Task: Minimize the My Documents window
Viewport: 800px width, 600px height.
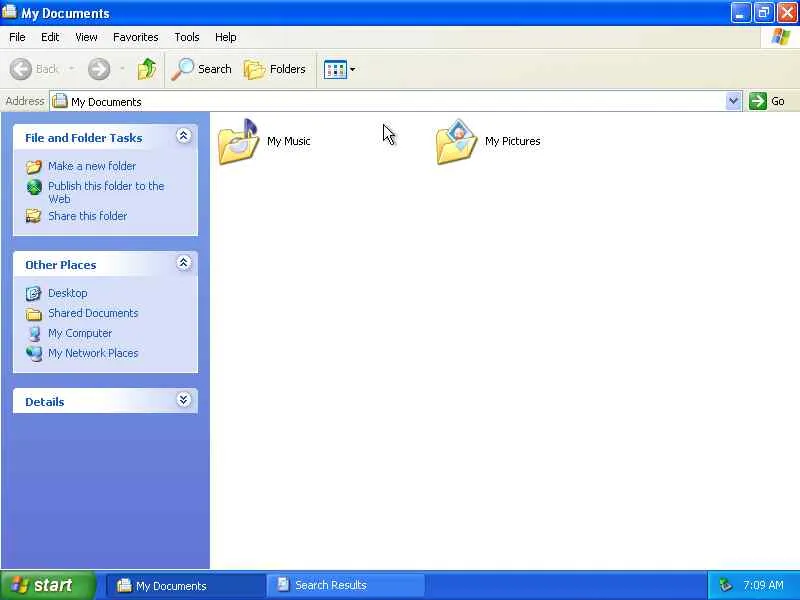Action: [x=740, y=13]
